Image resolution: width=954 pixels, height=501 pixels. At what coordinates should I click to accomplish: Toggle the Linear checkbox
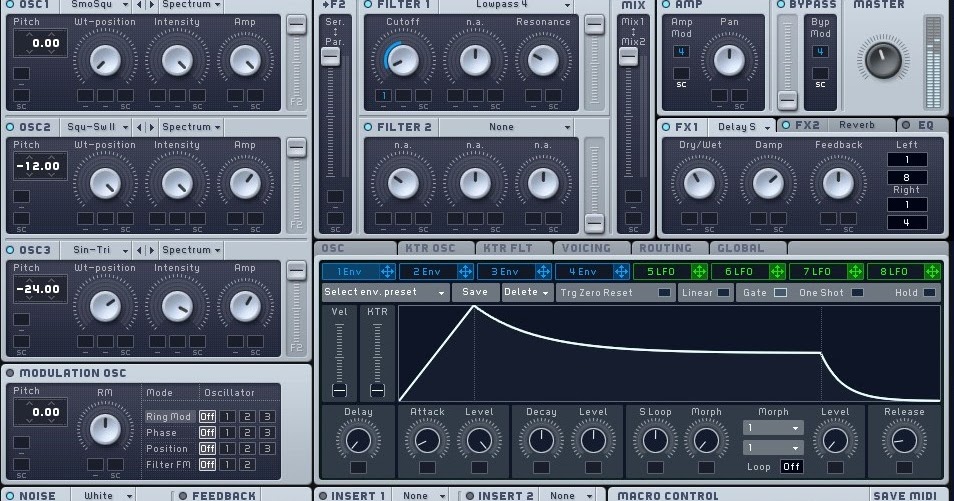click(723, 293)
